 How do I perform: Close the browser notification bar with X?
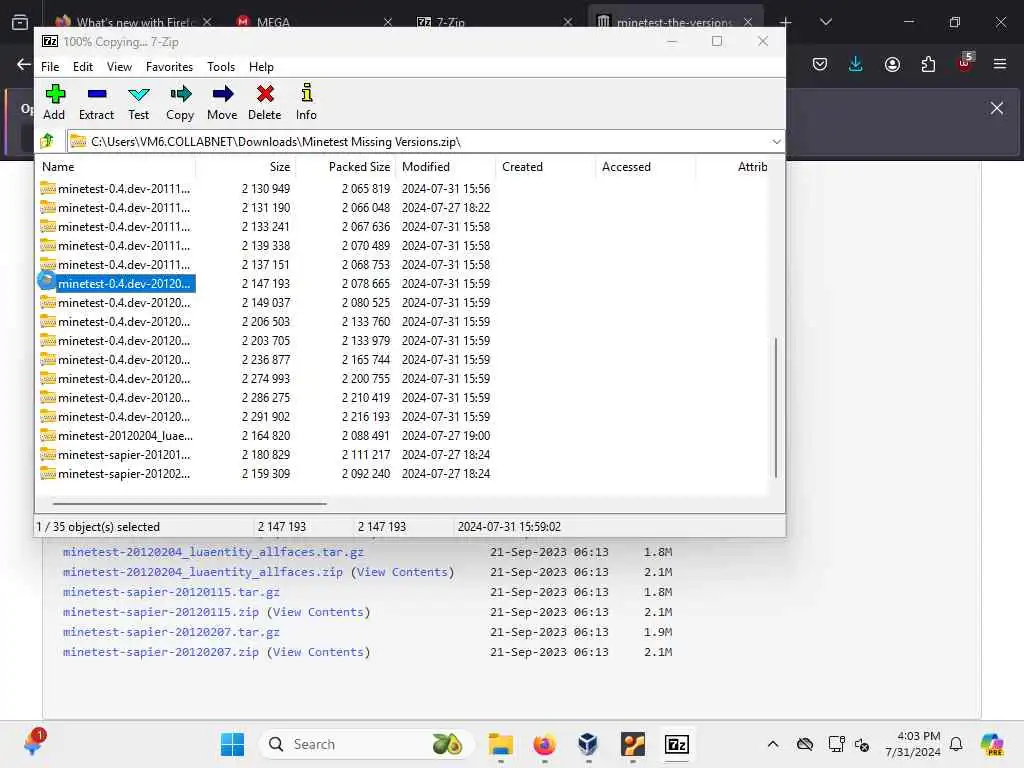(997, 108)
